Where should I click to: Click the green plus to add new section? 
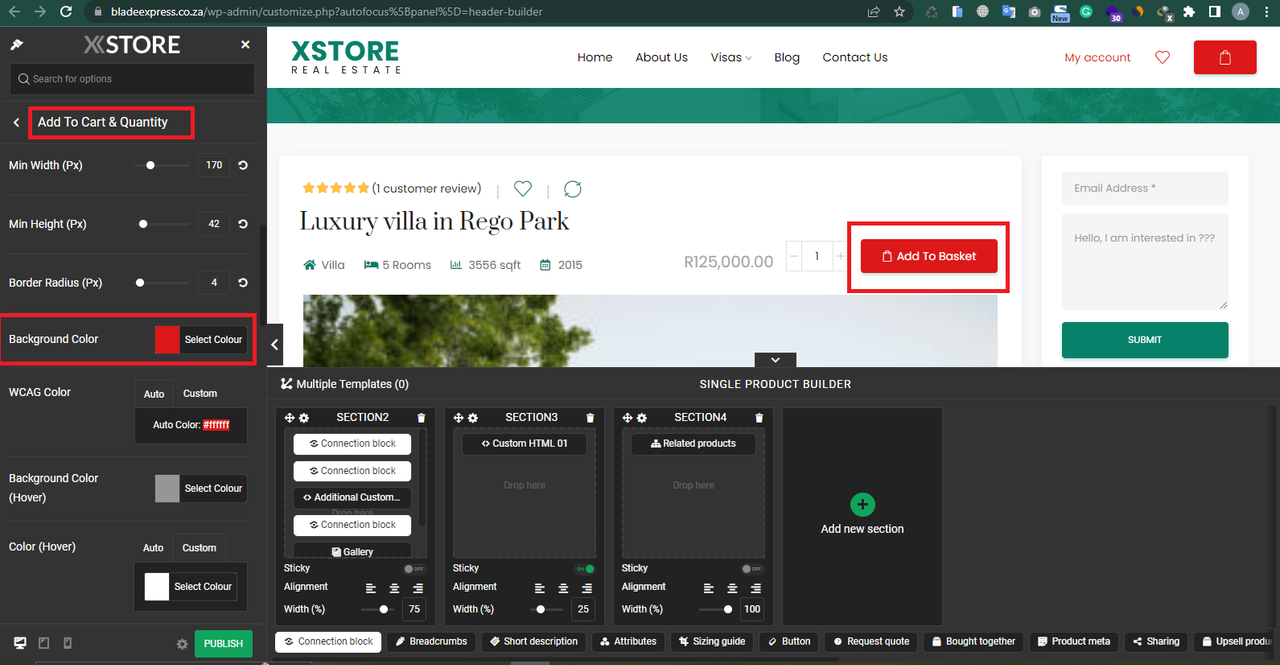tap(862, 505)
